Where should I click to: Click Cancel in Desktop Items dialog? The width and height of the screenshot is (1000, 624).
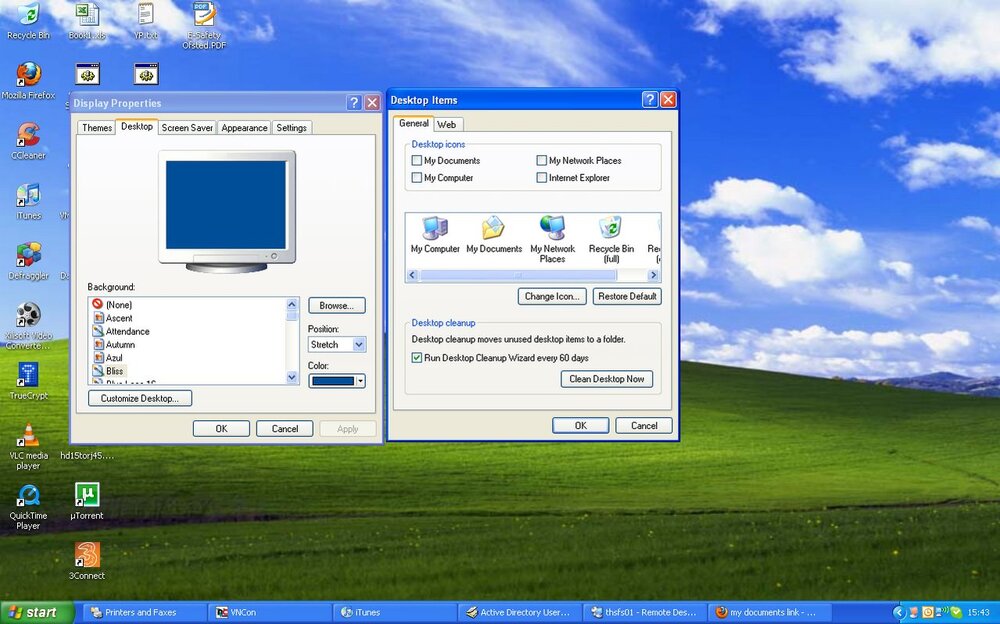(643, 426)
